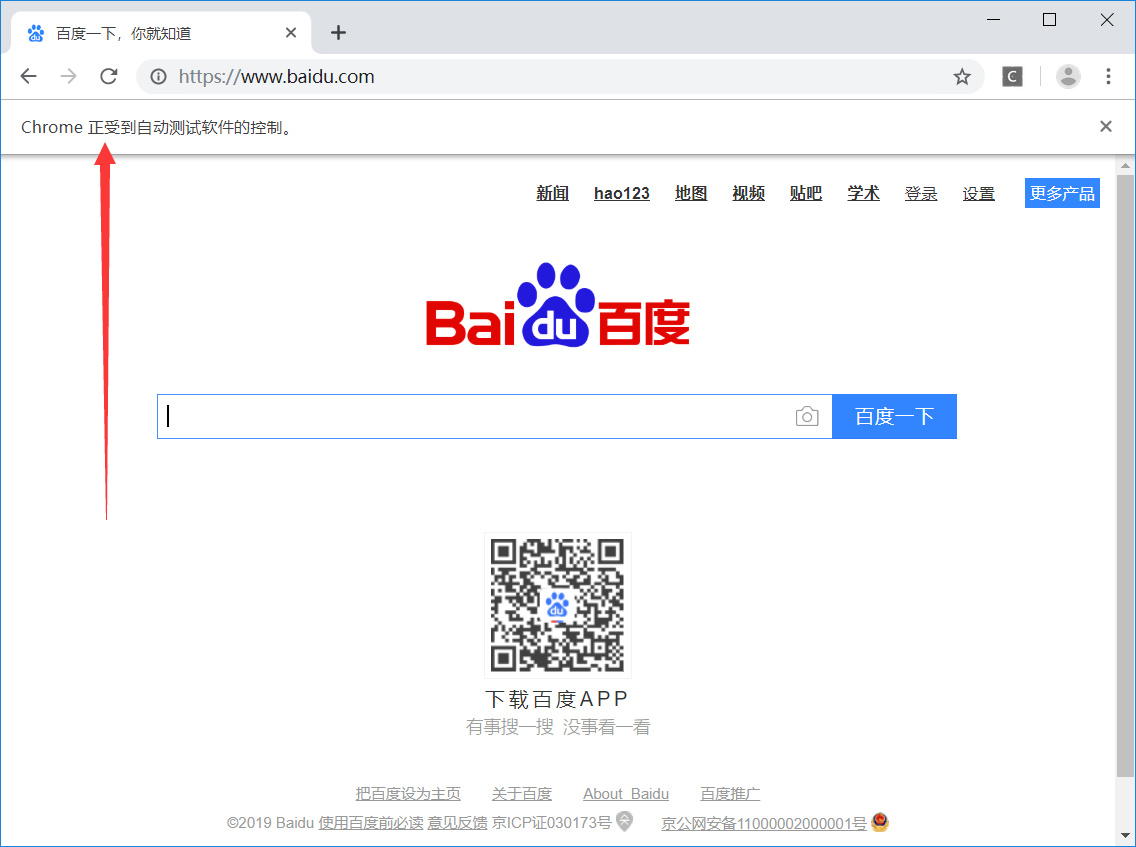Viewport: 1136px width, 847px height.
Task: Click the camera image search icon
Action: point(806,417)
